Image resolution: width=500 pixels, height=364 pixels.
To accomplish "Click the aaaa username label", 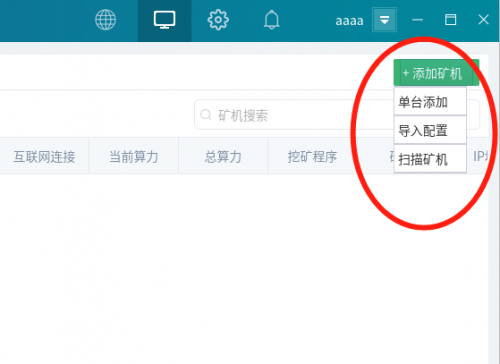I will (x=349, y=21).
